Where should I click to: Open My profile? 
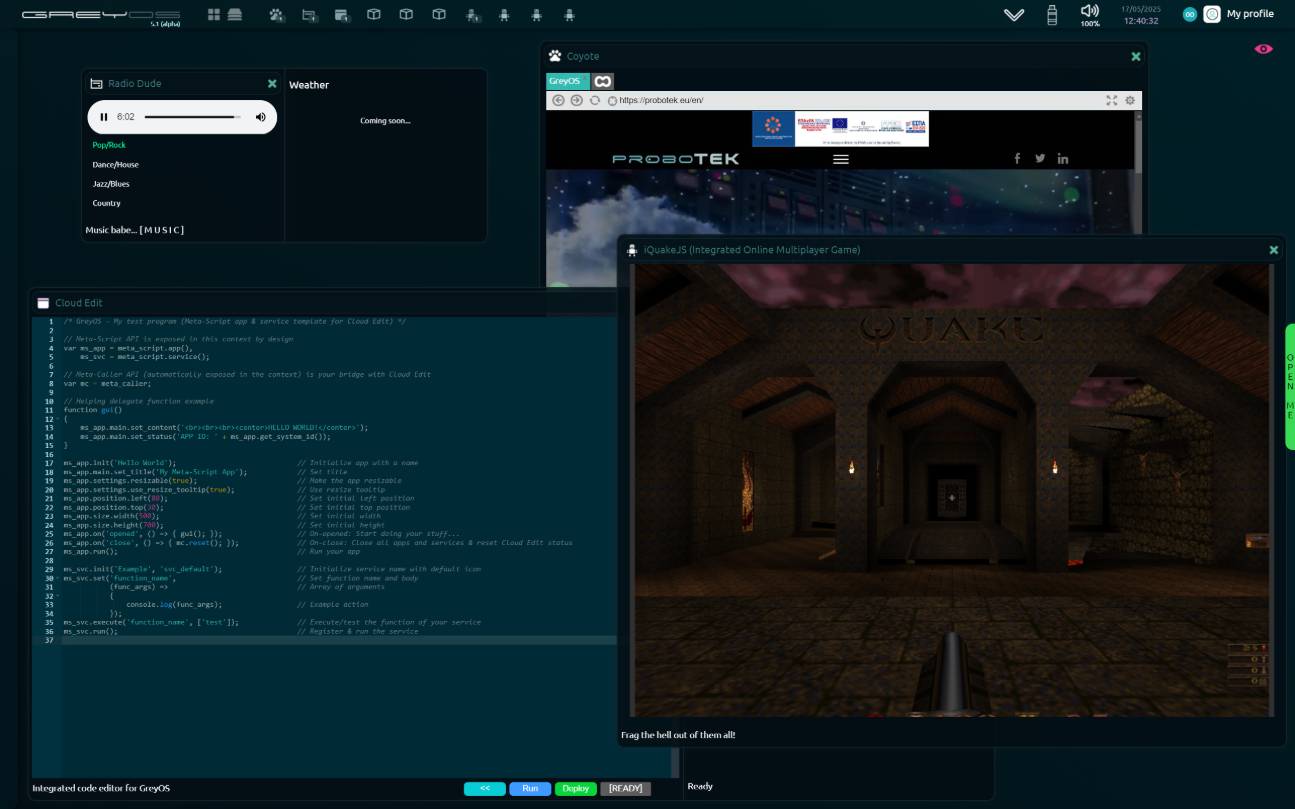pos(1250,14)
